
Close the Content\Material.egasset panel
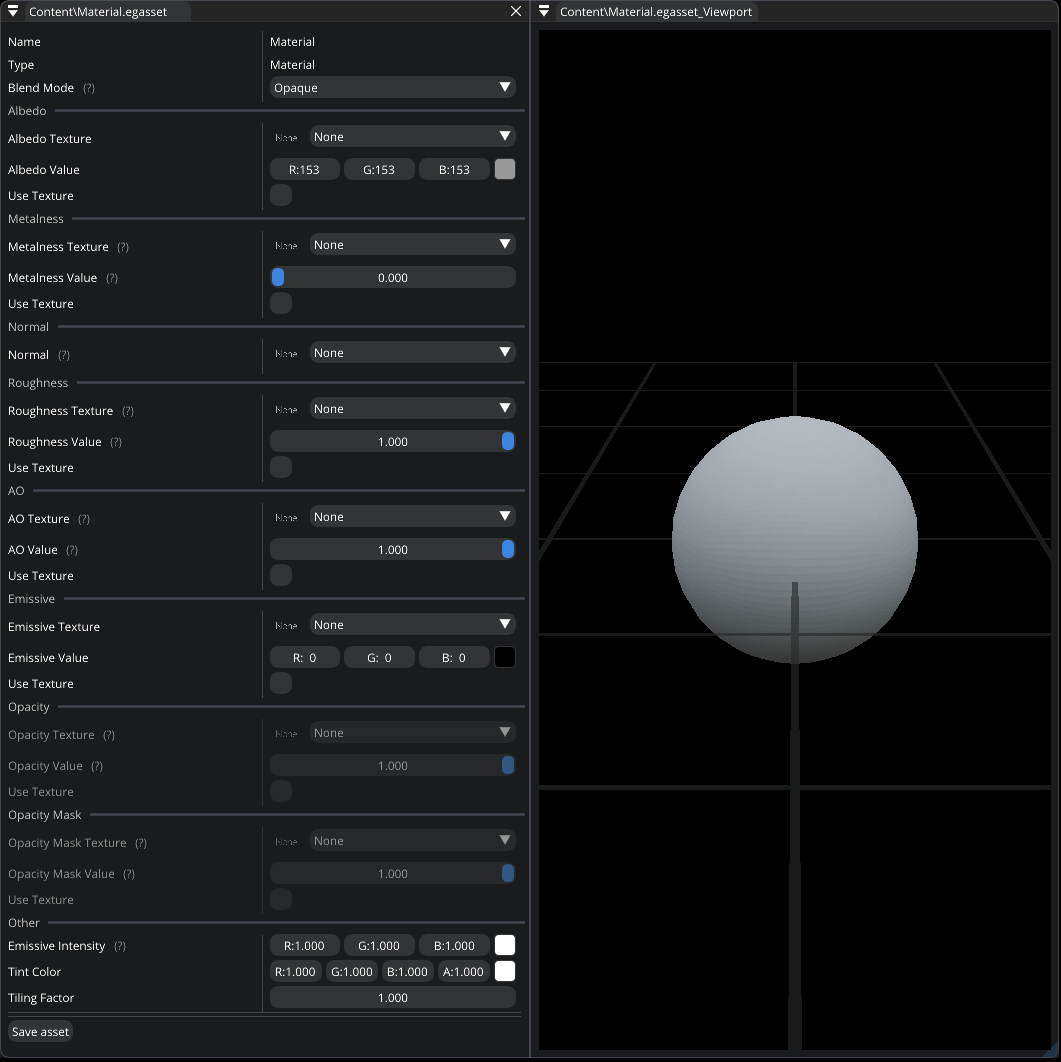click(x=516, y=12)
